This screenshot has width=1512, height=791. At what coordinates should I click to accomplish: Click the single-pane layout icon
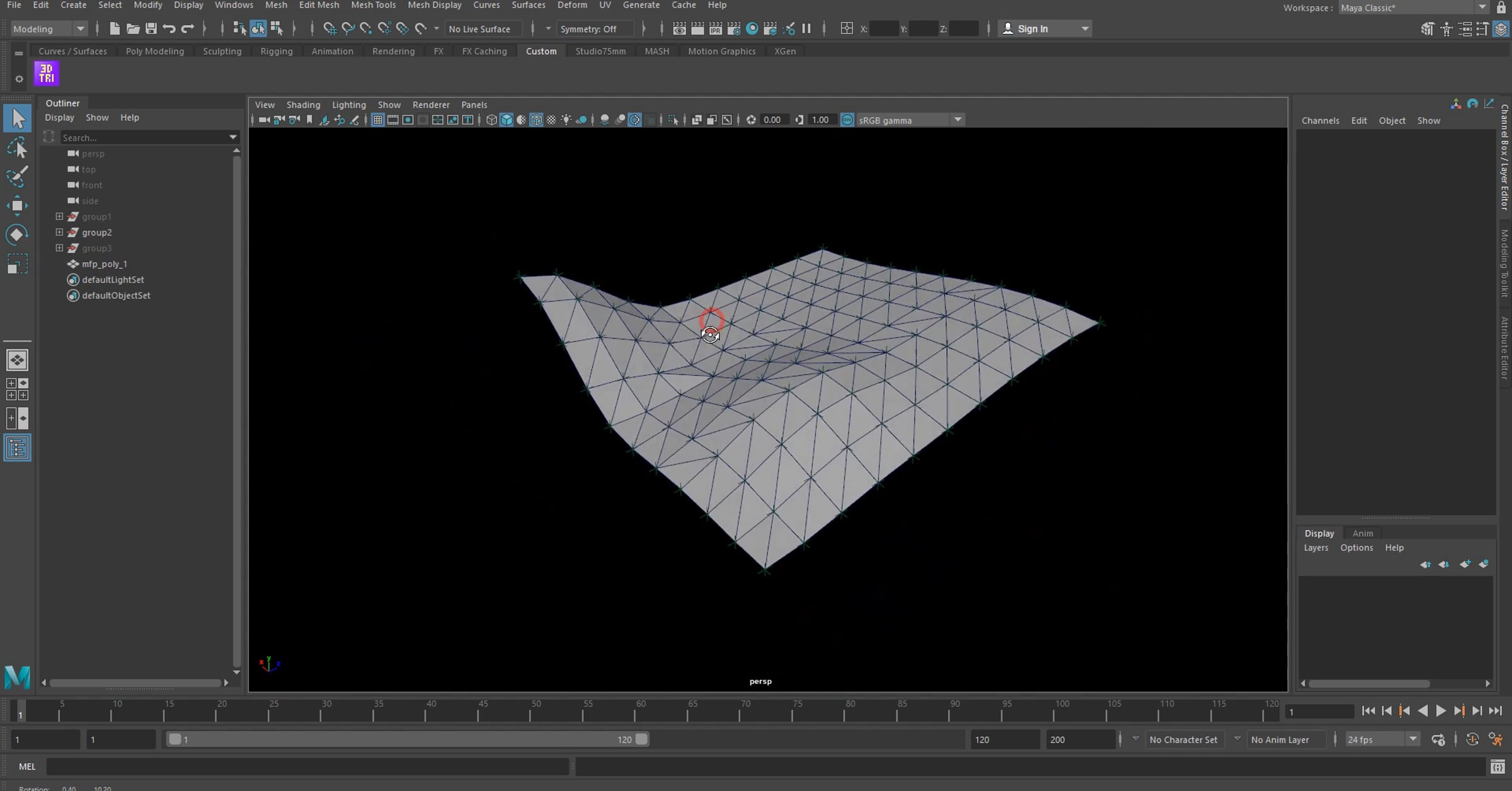pos(17,360)
